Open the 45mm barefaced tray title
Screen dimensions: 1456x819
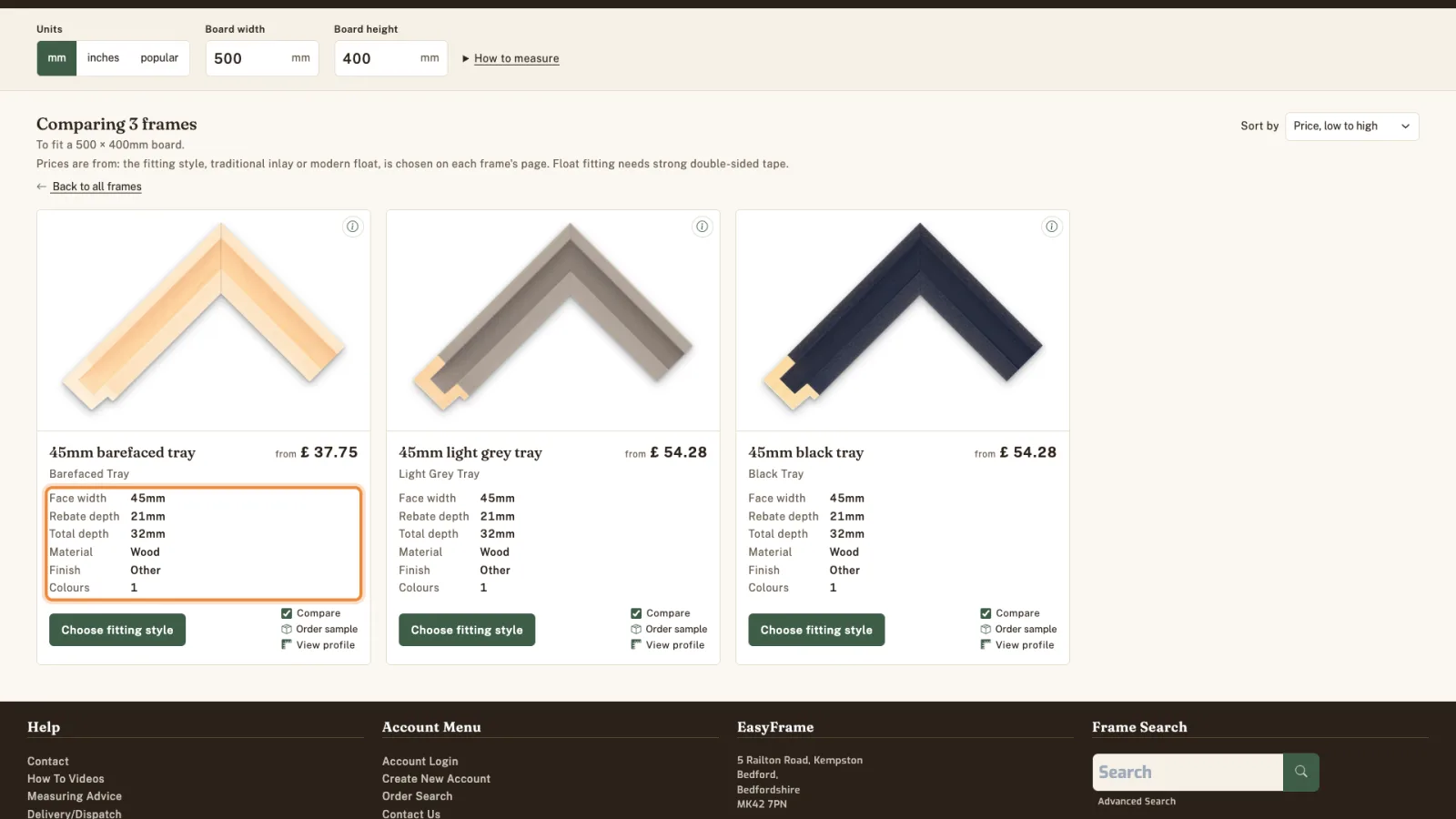[122, 452]
